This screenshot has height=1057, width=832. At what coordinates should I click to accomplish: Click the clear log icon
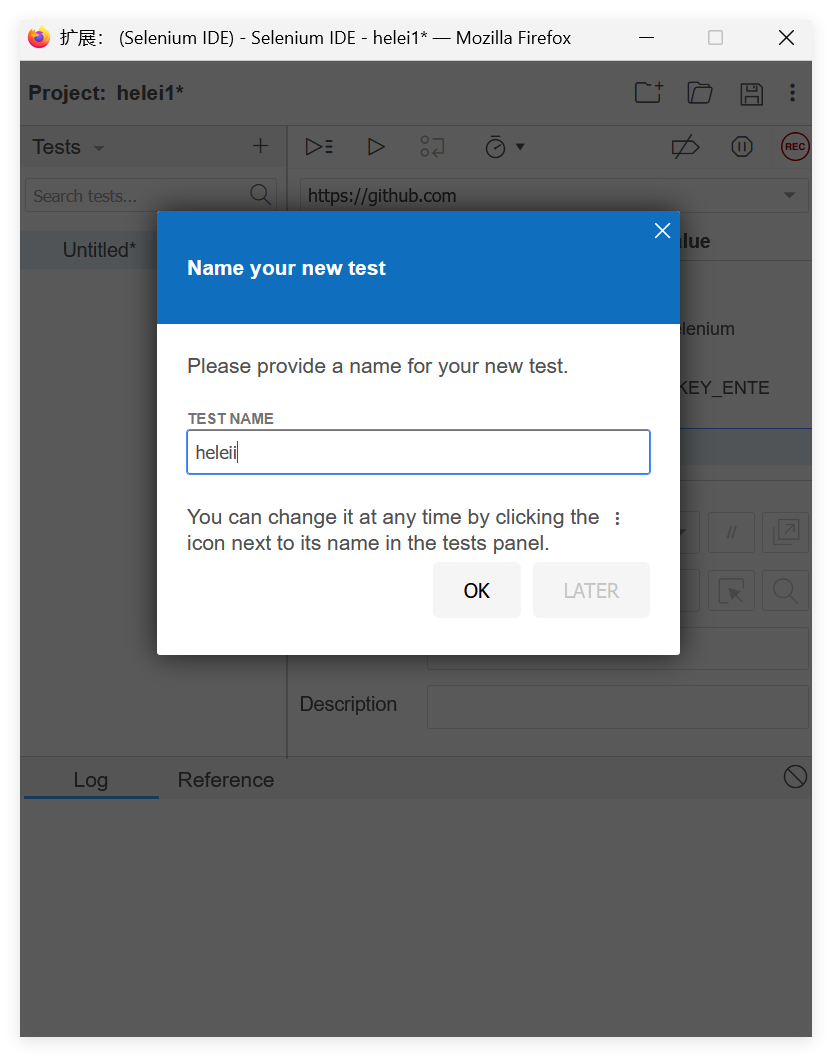795,777
